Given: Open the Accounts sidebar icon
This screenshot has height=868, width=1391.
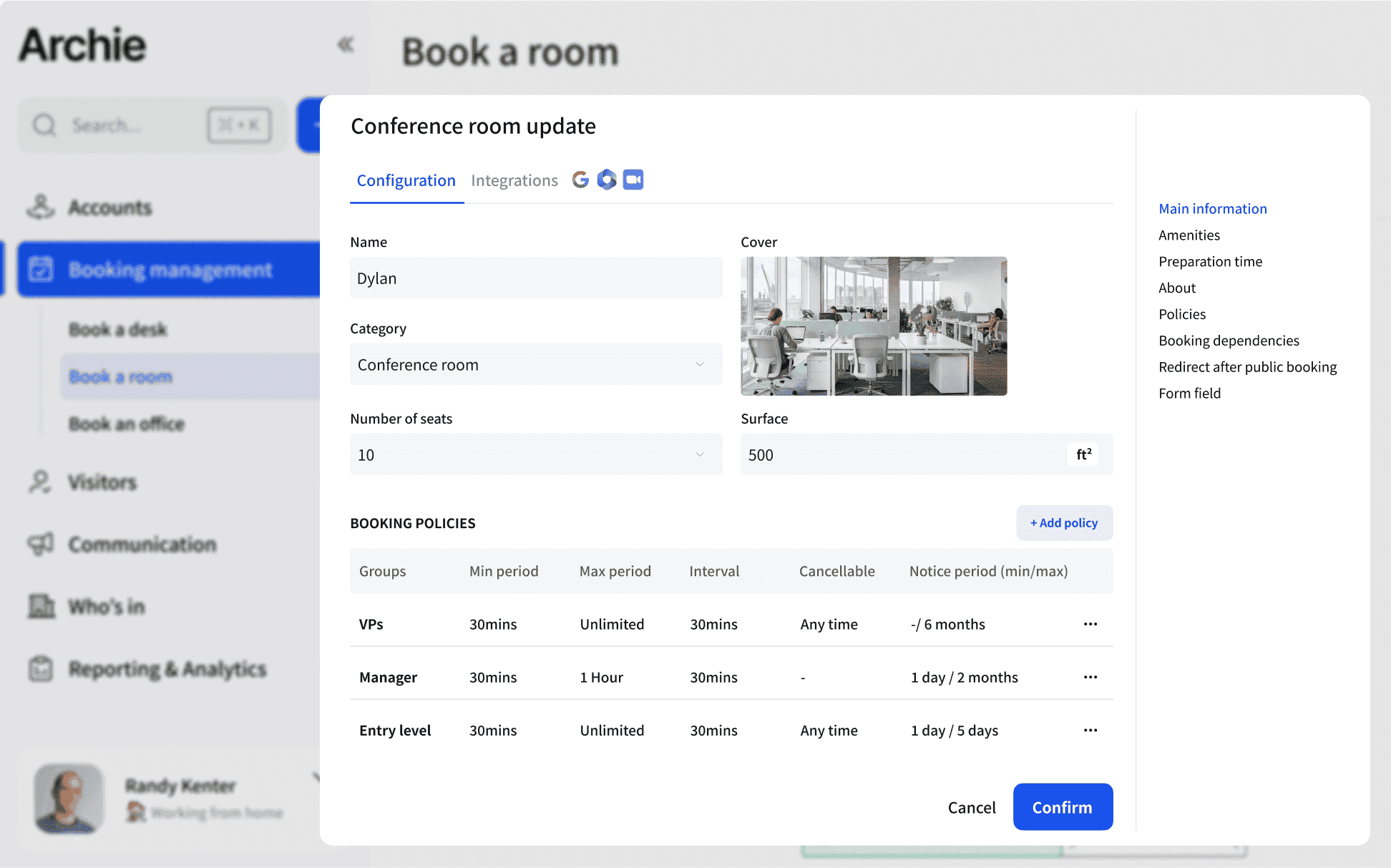Looking at the screenshot, I should coord(41,207).
